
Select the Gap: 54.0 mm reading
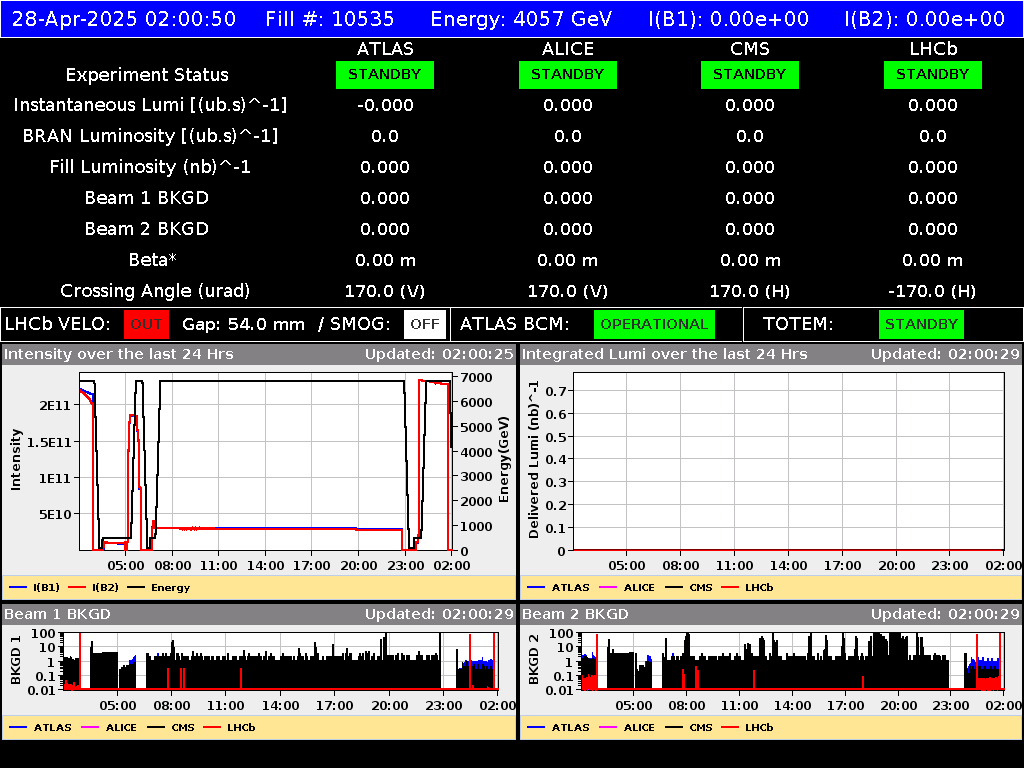(x=243, y=325)
